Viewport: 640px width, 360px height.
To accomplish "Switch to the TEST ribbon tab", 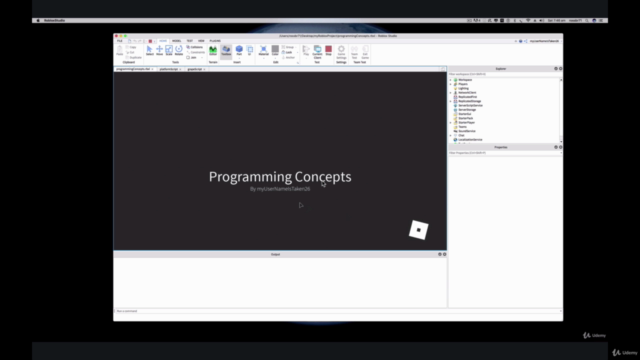I will (190, 41).
